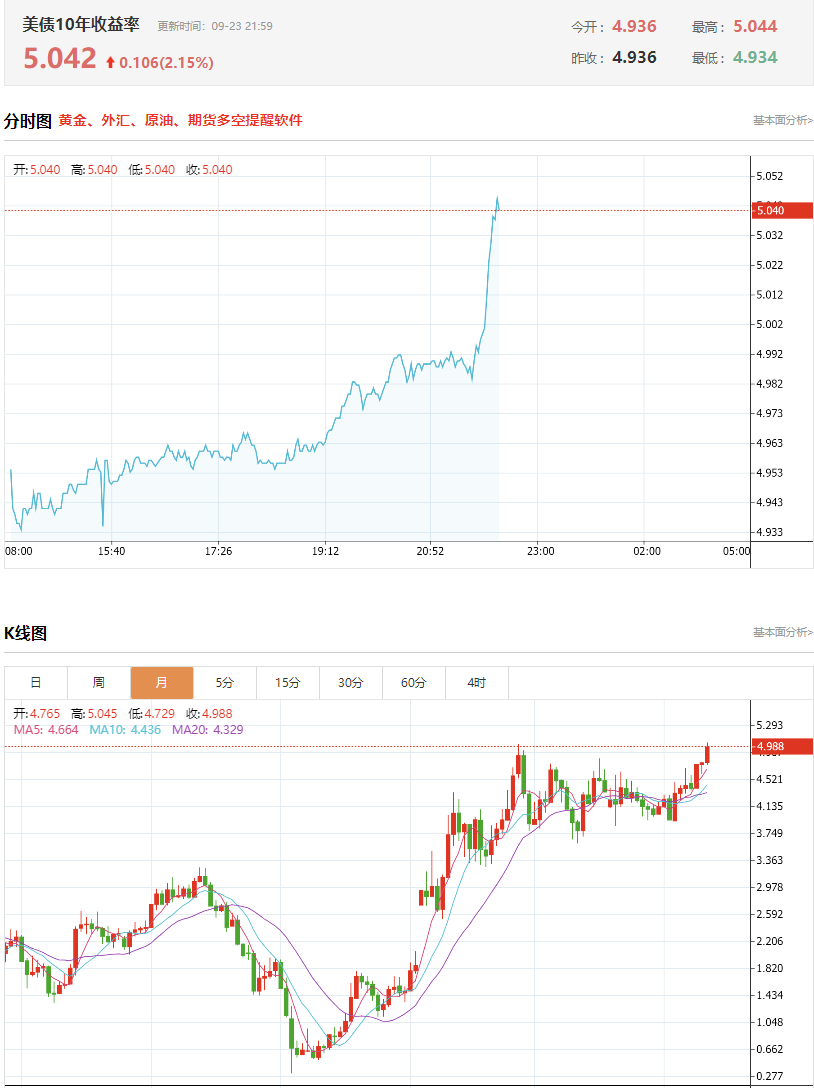814x1088 pixels.
Task: Show the 60分 interval chart
Action: 414,683
